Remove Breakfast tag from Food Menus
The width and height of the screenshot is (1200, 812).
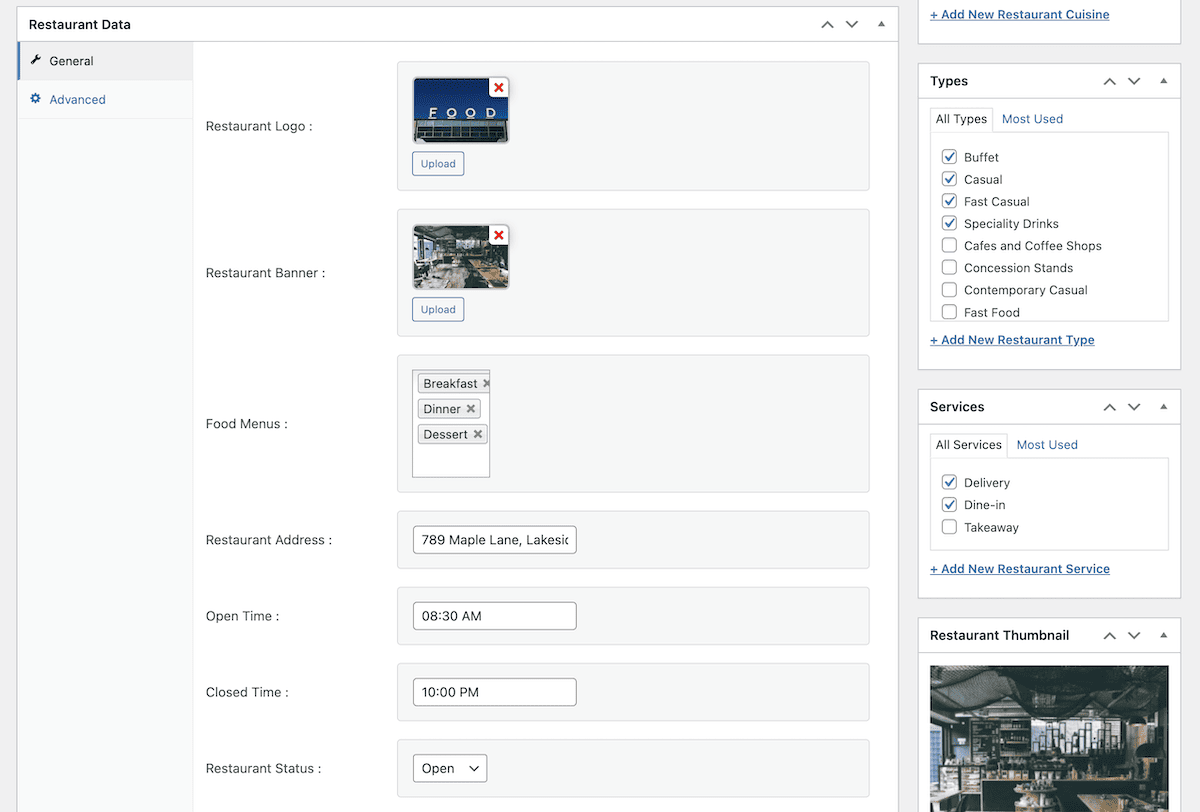click(486, 384)
